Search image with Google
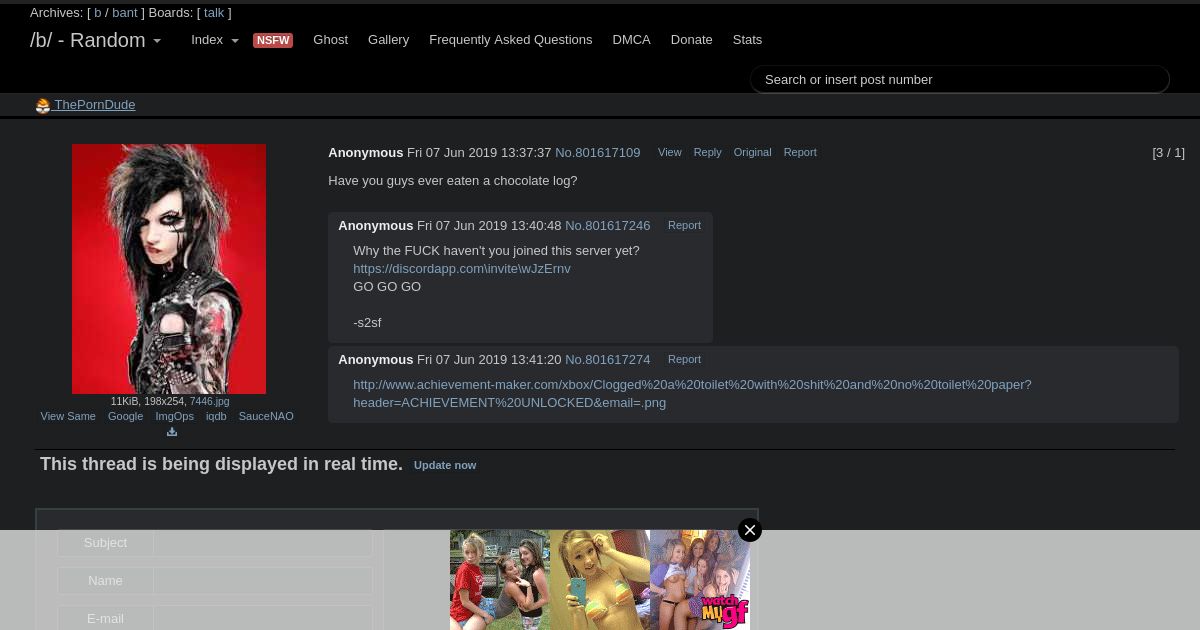The width and height of the screenshot is (1200, 630). (x=126, y=416)
